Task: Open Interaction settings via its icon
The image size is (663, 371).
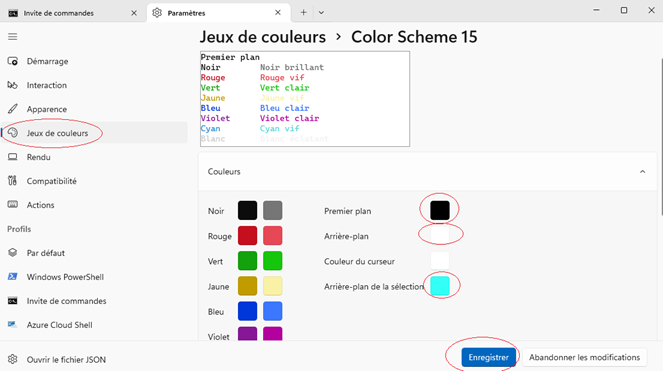Action: 13,85
